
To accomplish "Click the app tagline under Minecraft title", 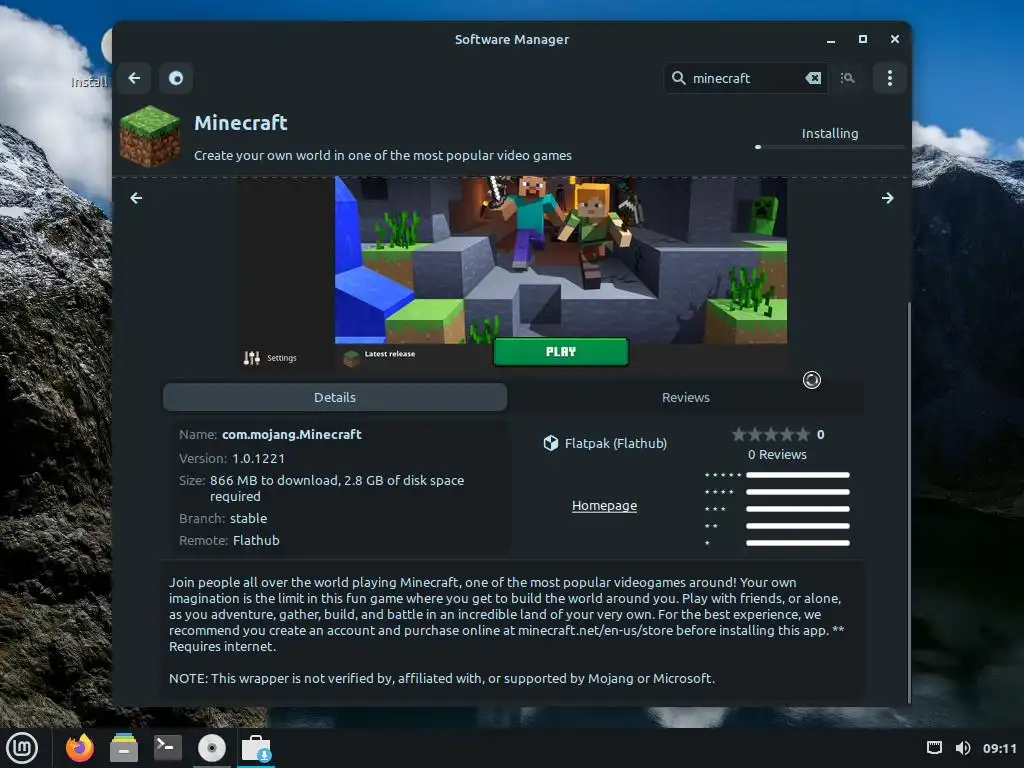I will point(383,155).
